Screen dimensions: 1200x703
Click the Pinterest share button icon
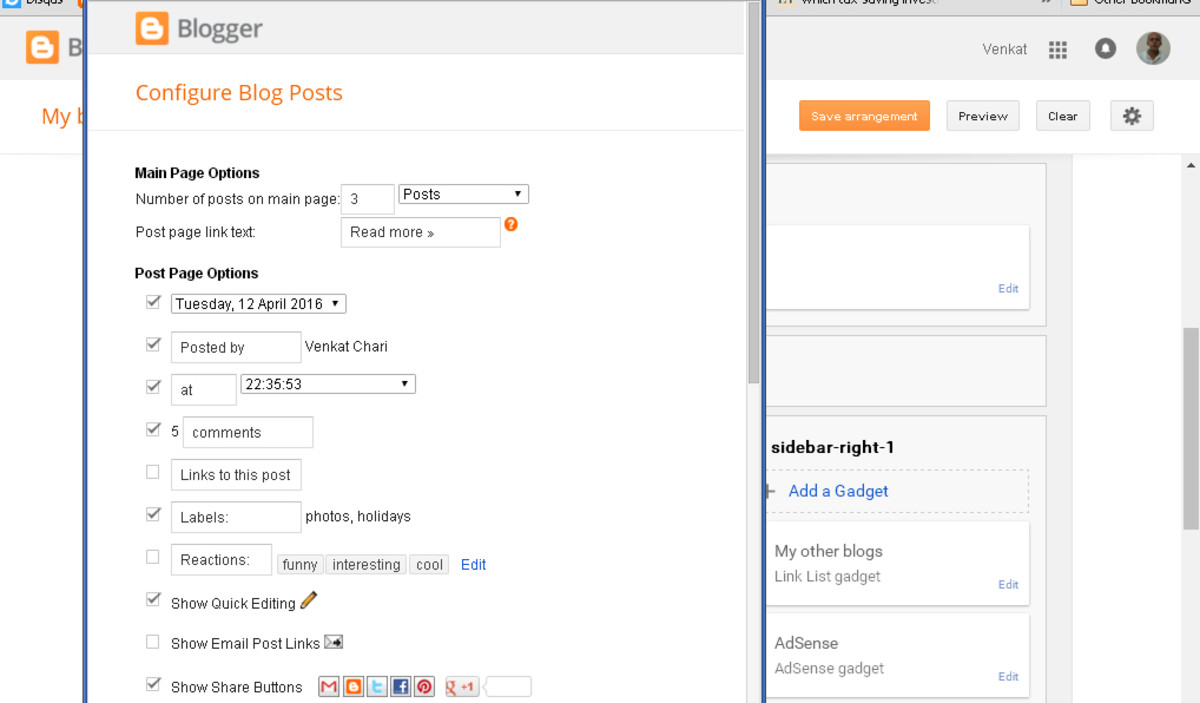pyautogui.click(x=424, y=686)
